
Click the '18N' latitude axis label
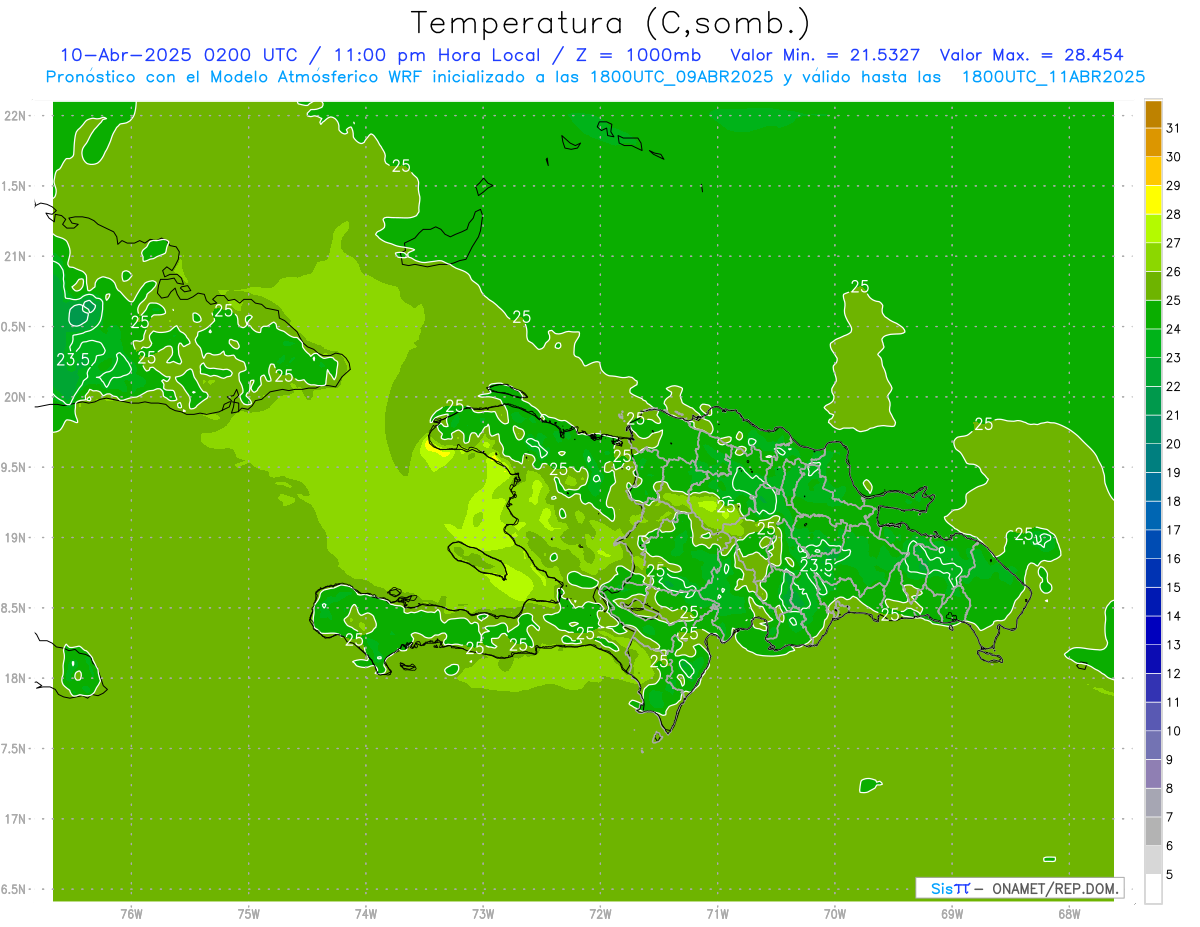pyautogui.click(x=15, y=678)
